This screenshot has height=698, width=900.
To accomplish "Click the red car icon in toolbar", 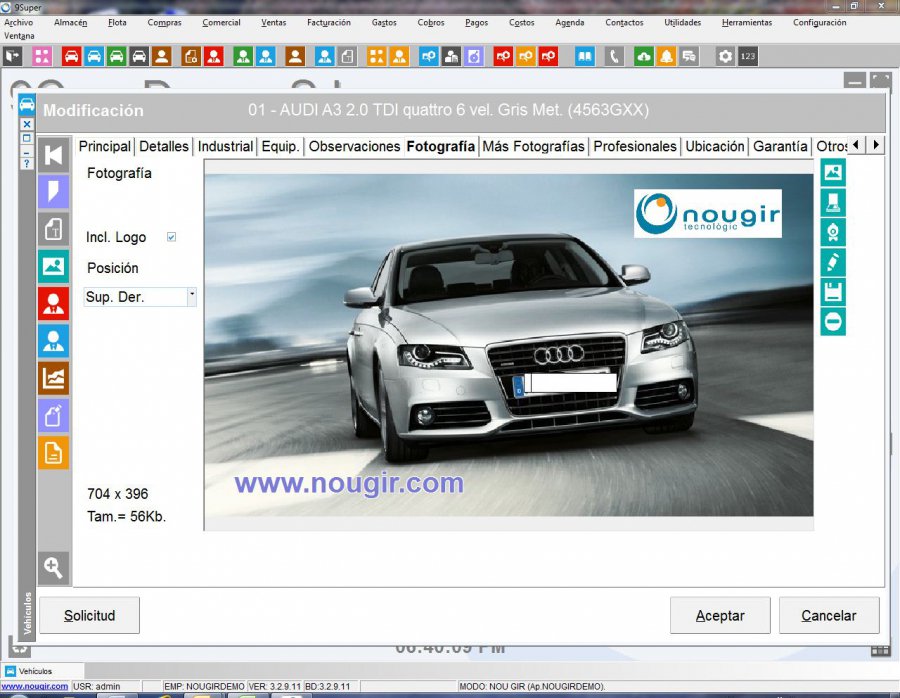I will [x=71, y=56].
